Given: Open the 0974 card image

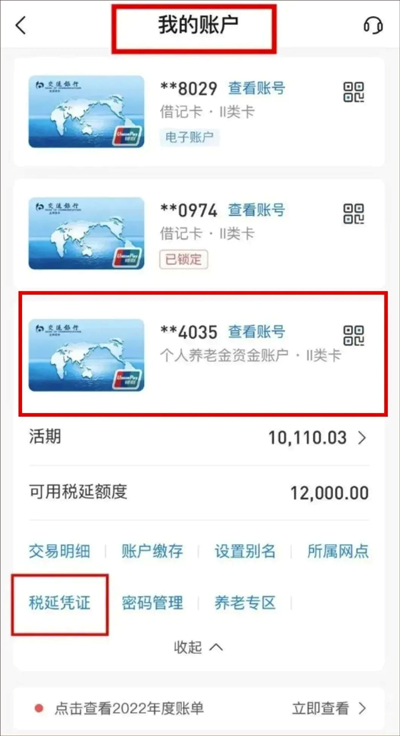Looking at the screenshot, I should click(86, 233).
